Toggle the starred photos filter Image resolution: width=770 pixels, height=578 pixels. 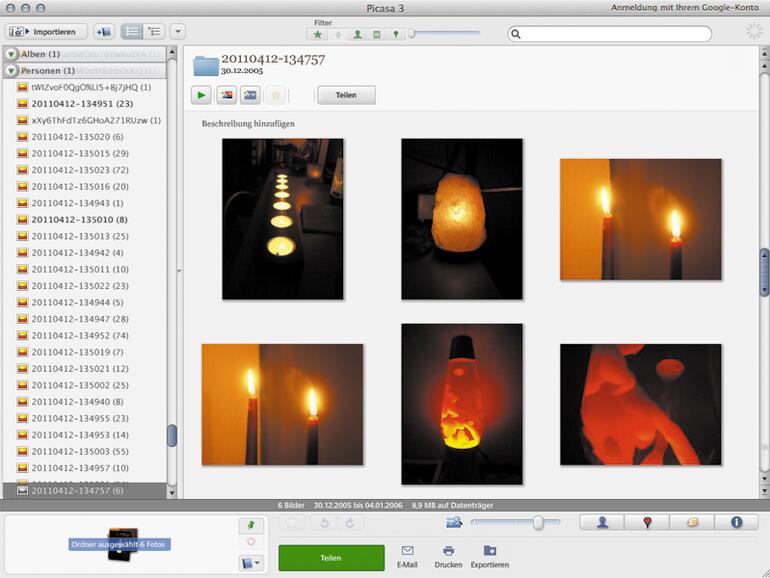click(x=318, y=34)
